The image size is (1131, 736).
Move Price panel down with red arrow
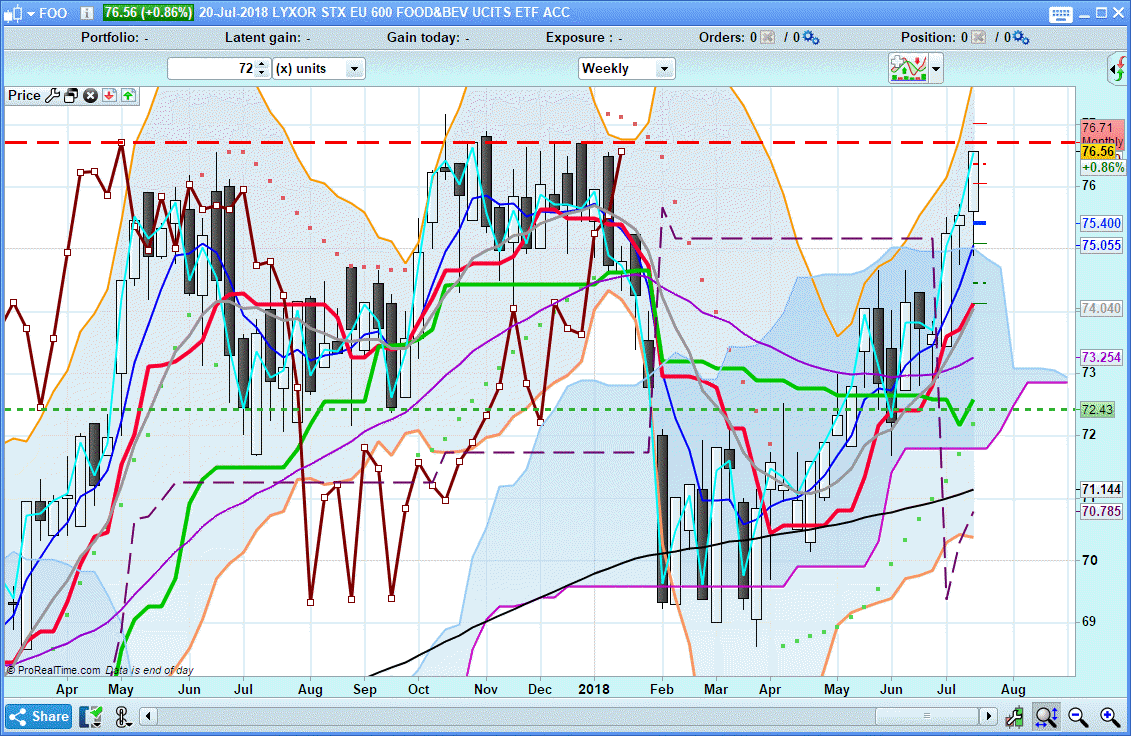(x=109, y=95)
